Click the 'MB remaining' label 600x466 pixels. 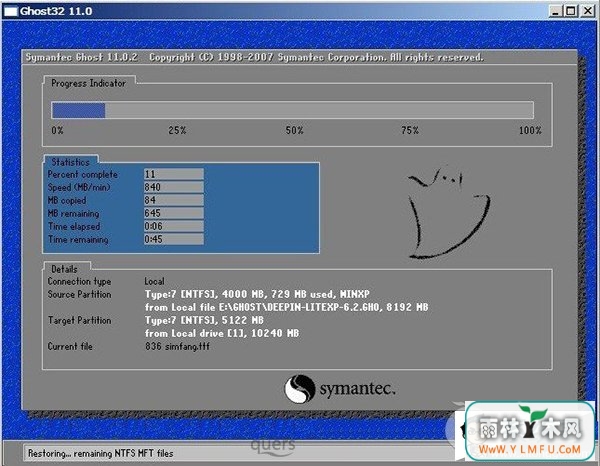[73, 213]
